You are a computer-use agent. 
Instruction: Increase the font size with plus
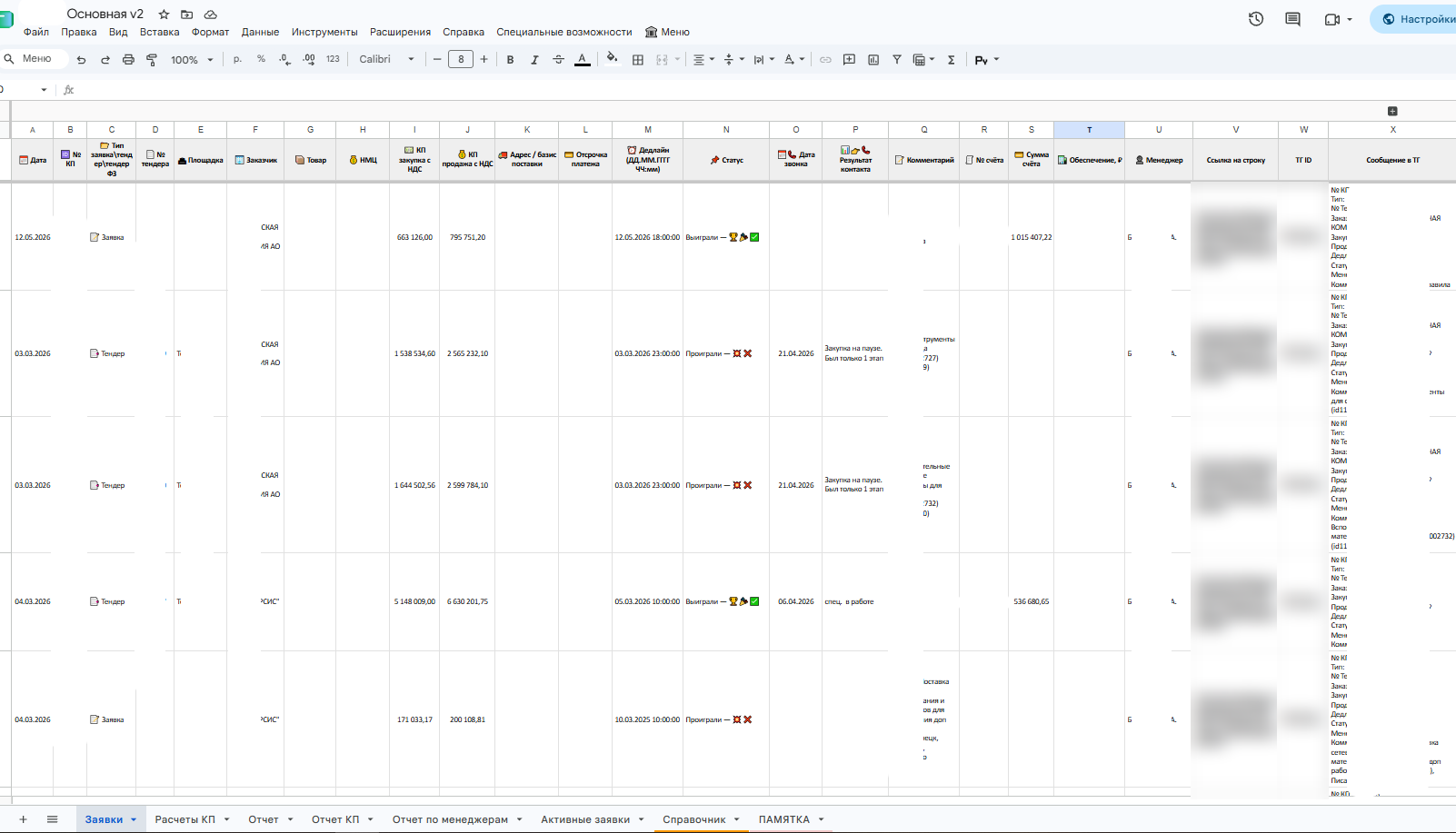coord(484,59)
